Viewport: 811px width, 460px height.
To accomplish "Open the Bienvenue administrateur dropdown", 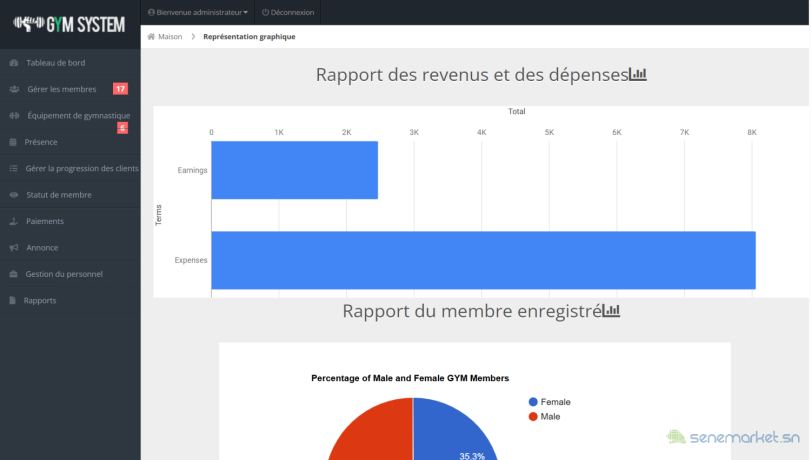I will pos(198,12).
